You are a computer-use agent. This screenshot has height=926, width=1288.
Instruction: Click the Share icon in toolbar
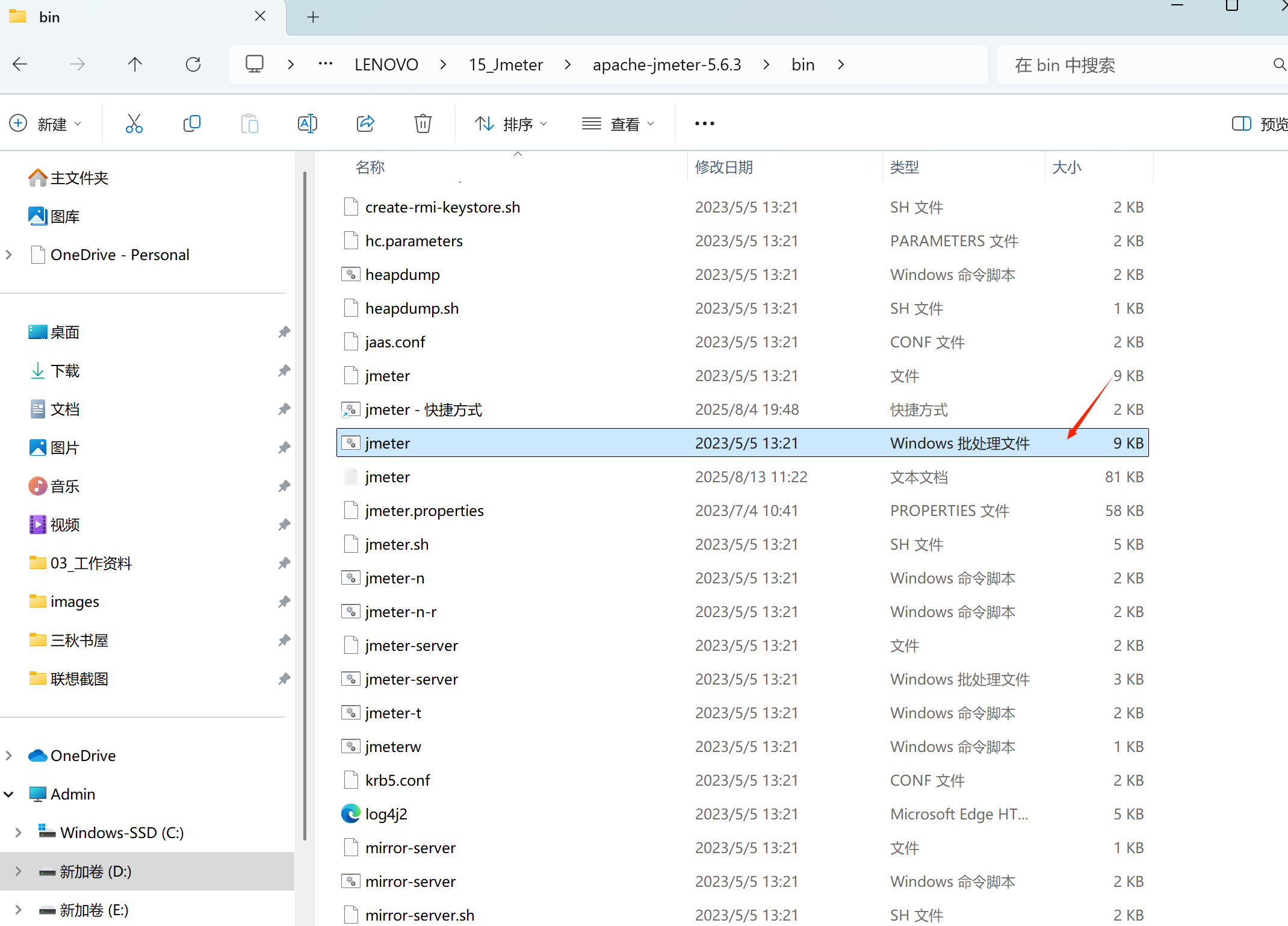click(x=365, y=123)
